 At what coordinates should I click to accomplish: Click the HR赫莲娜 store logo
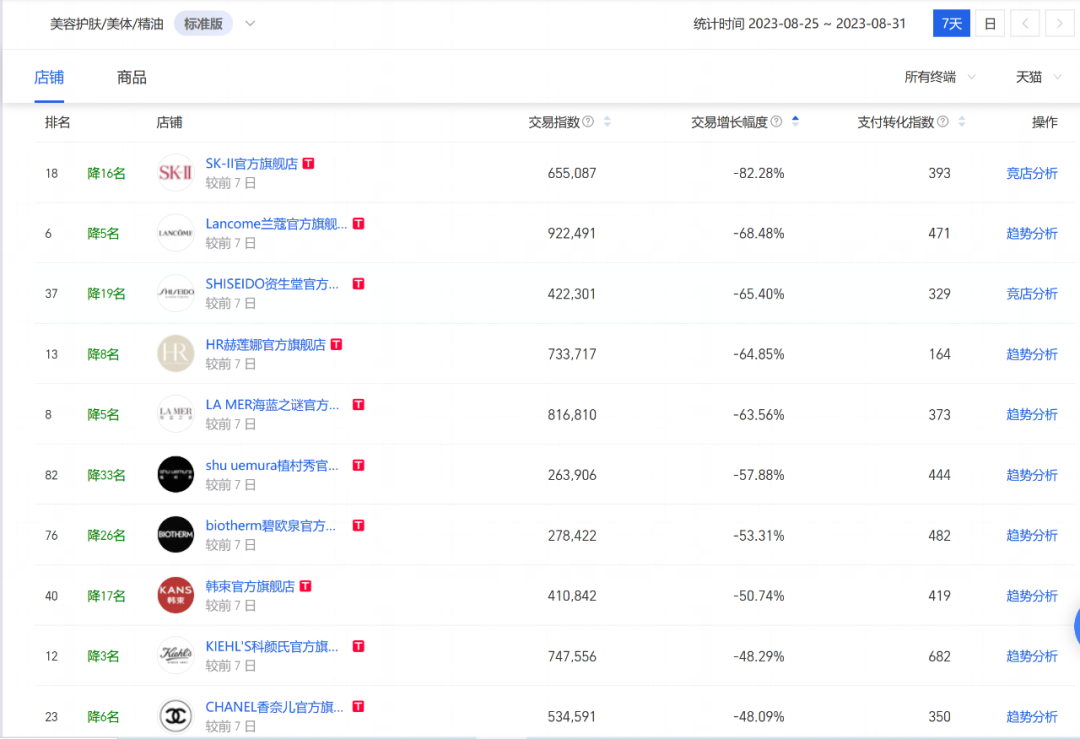coord(176,354)
